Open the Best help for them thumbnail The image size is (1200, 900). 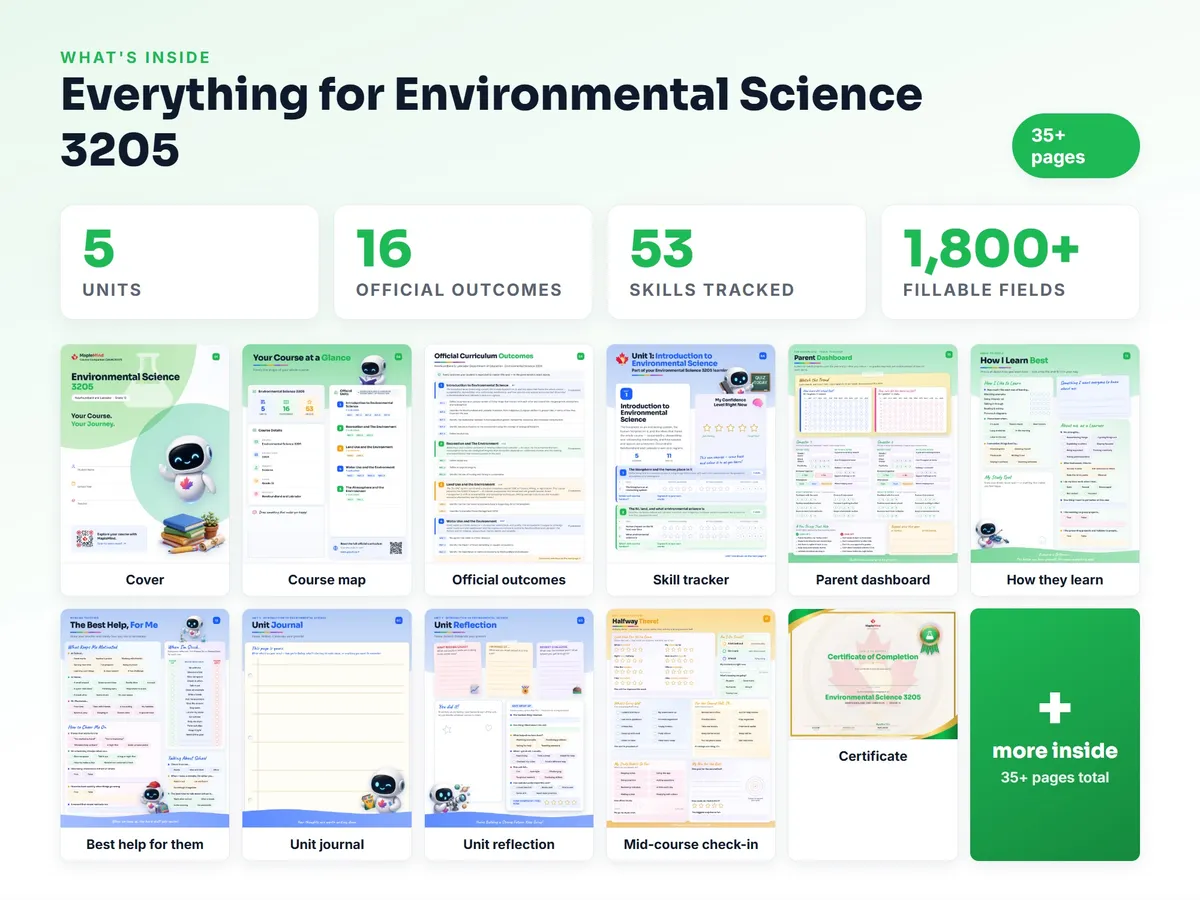coord(145,719)
